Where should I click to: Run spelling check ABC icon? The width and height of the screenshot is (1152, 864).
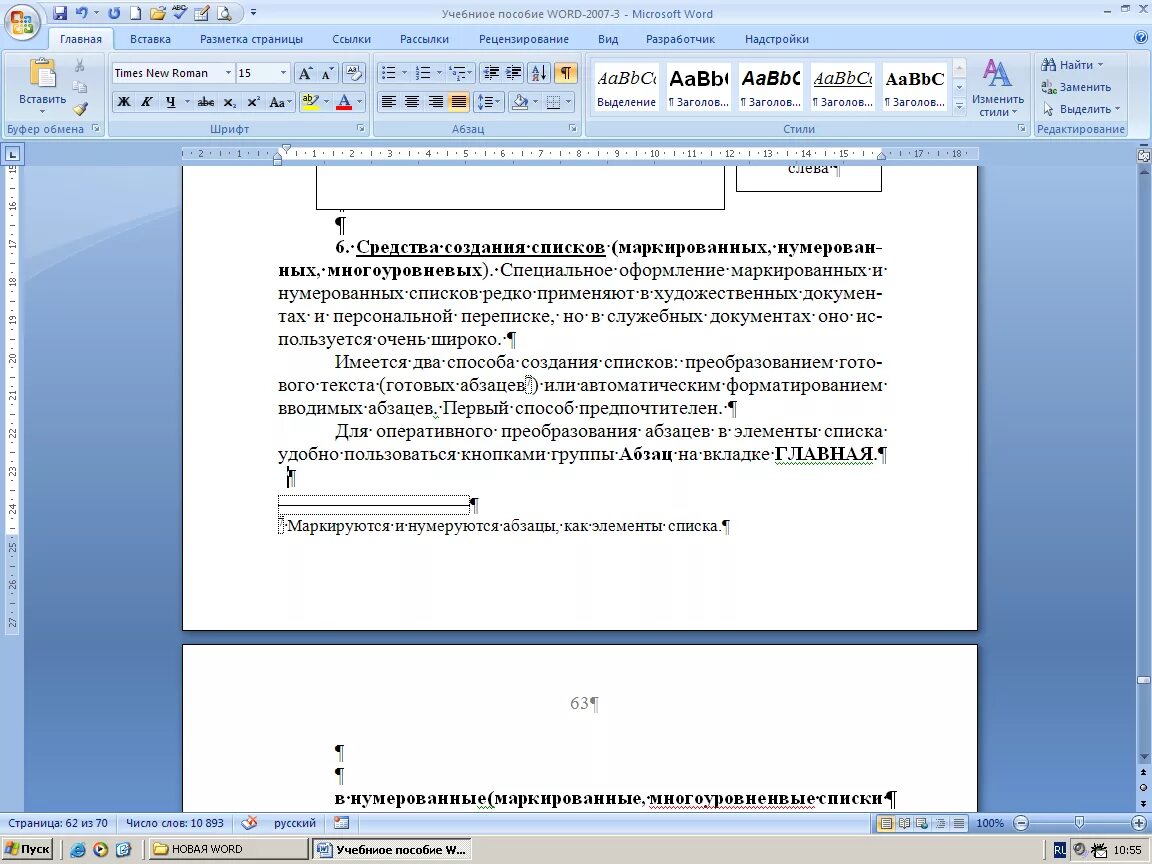click(180, 13)
